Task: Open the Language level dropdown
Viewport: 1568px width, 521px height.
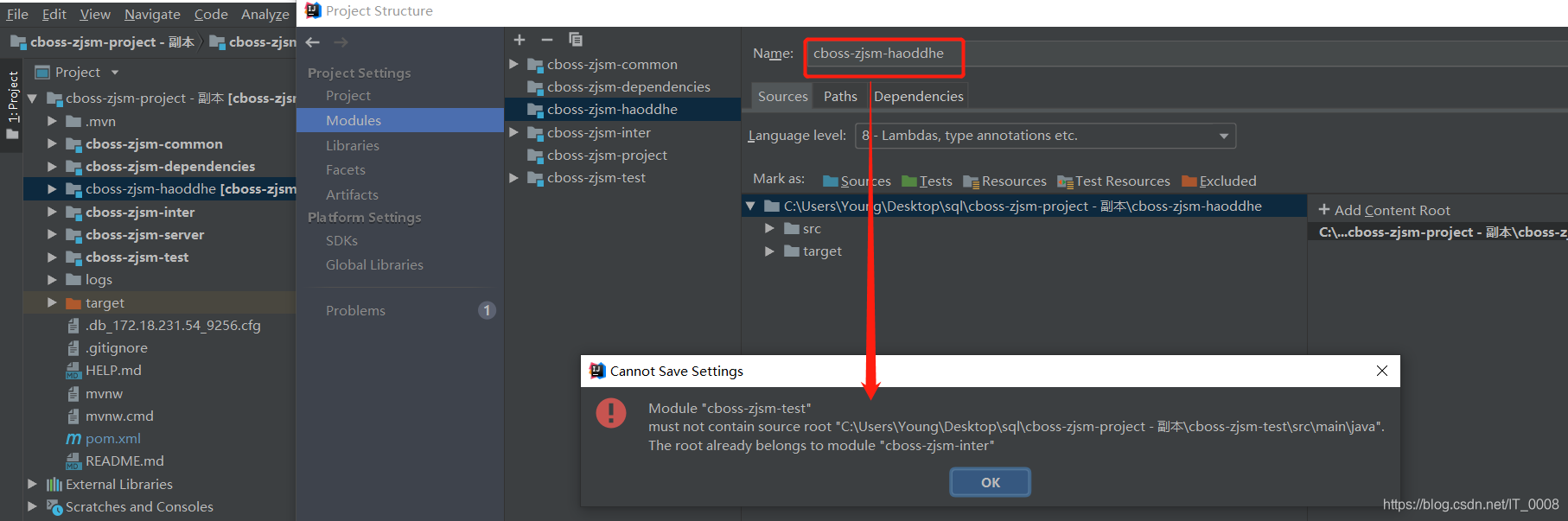Action: (1046, 136)
